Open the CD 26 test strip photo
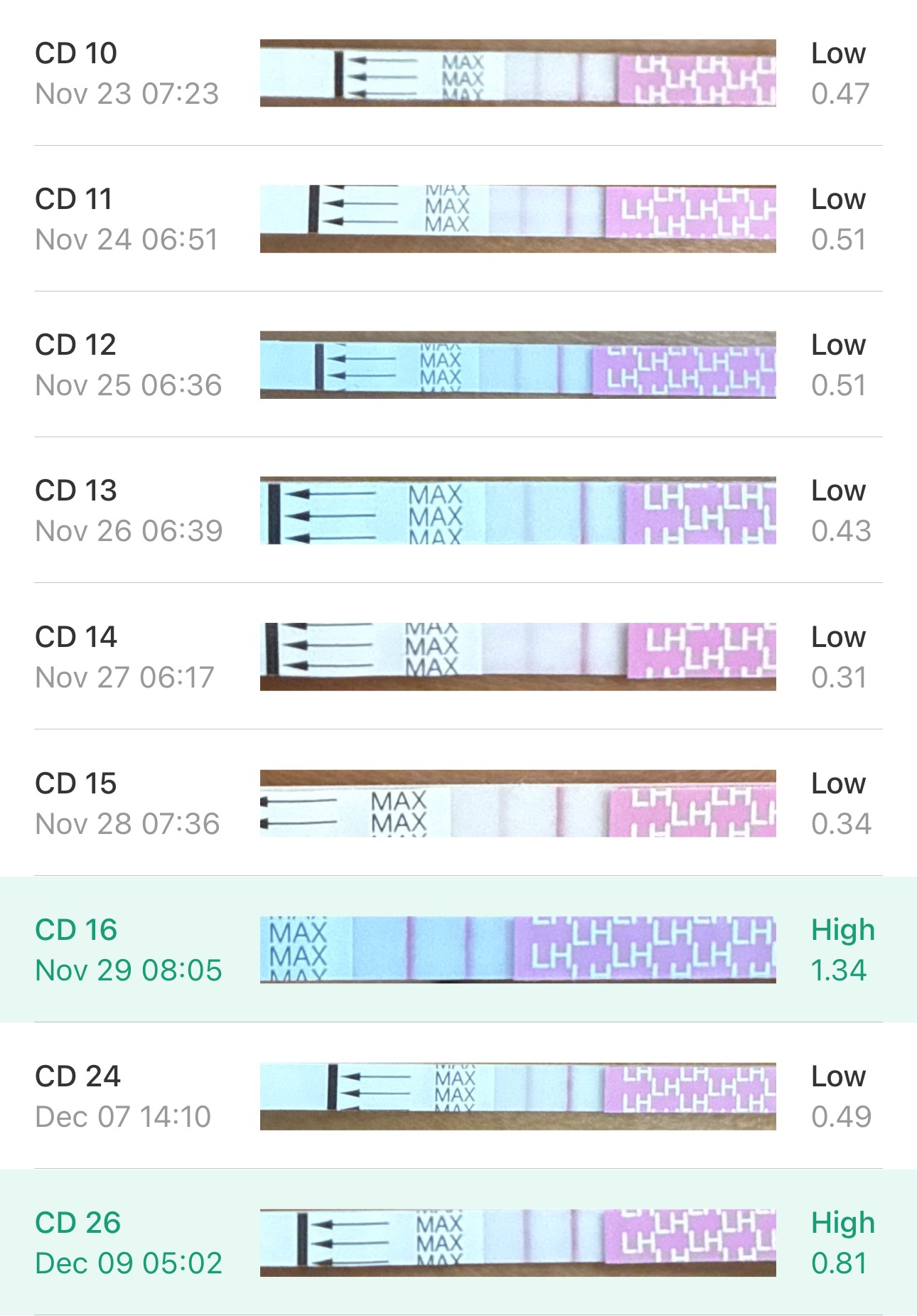This screenshot has height=1316, width=917. click(x=518, y=1243)
